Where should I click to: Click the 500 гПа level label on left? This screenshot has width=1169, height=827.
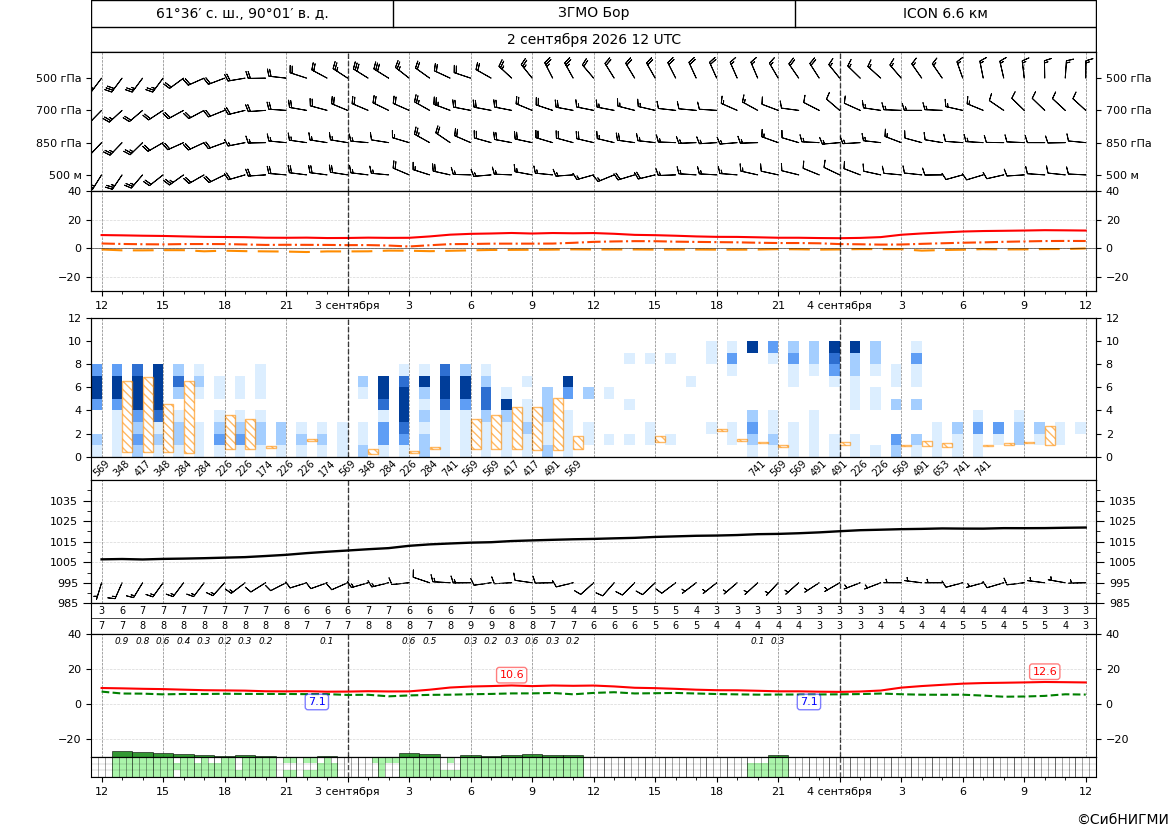tap(59, 78)
